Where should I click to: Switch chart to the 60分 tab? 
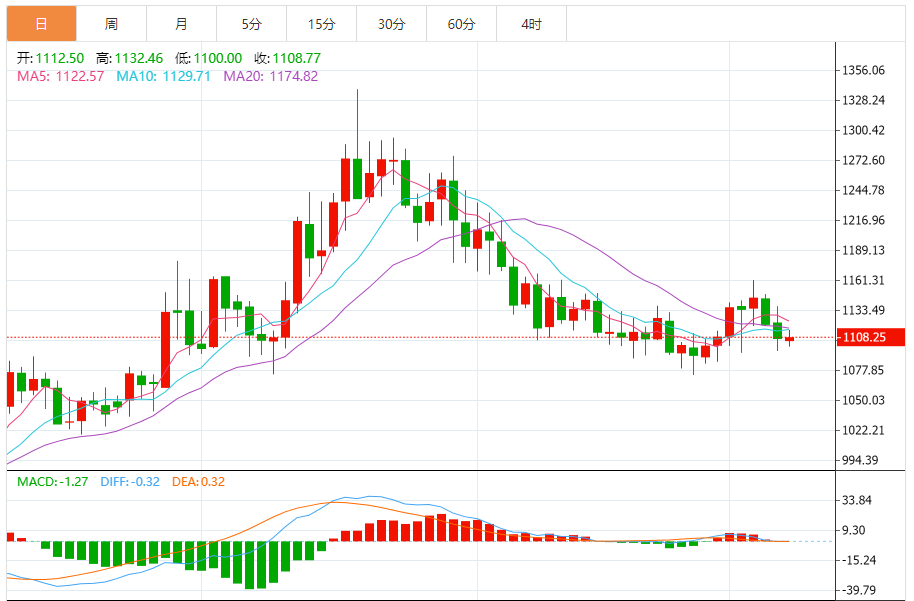pos(461,24)
